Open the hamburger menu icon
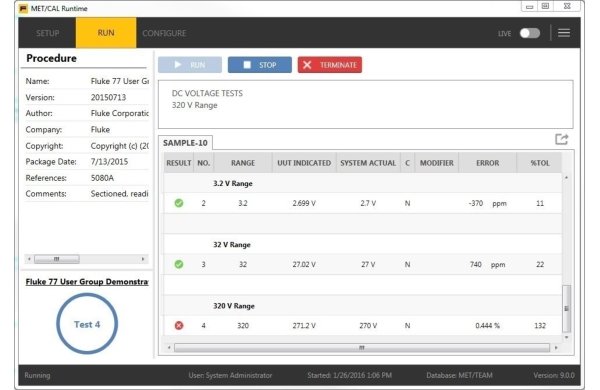600x390 pixels. click(x=564, y=33)
